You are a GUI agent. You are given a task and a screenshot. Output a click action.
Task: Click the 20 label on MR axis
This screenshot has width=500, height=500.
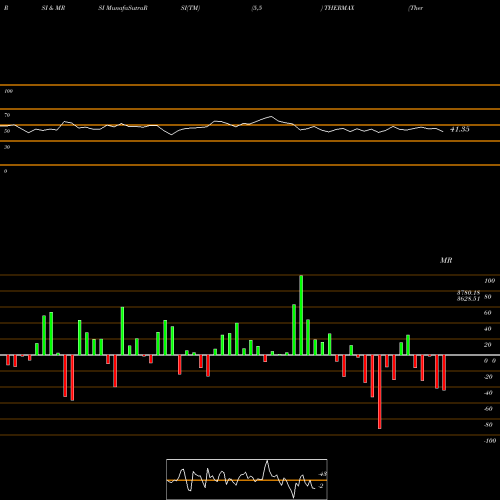(x=487, y=345)
